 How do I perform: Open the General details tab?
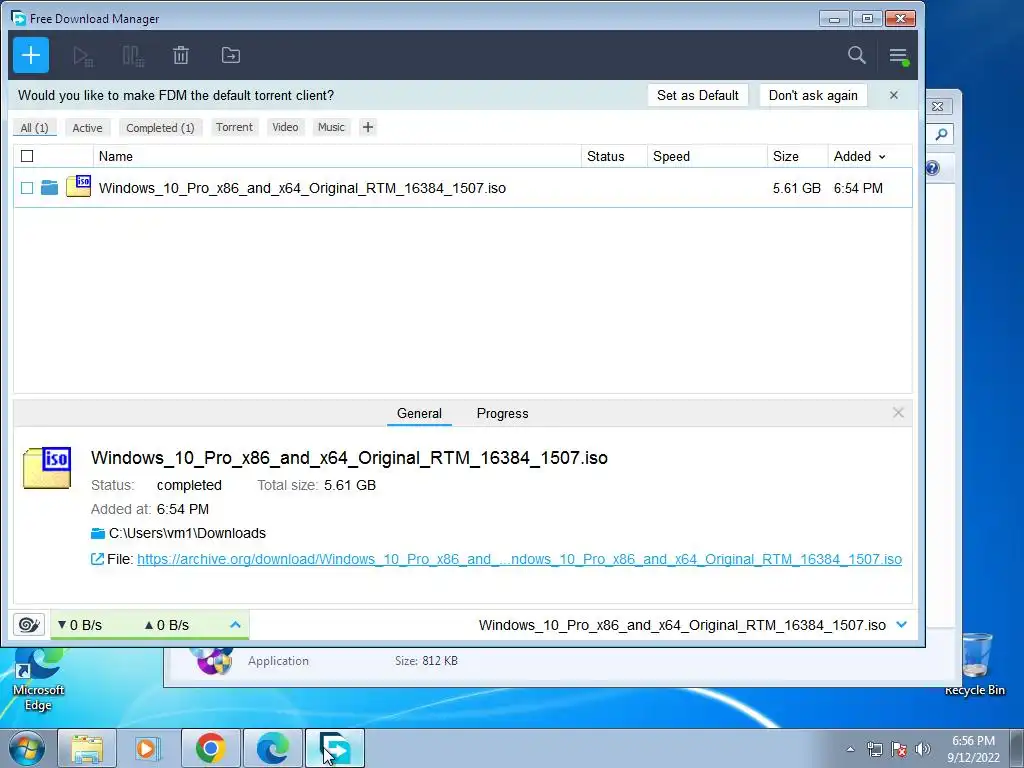coord(419,413)
